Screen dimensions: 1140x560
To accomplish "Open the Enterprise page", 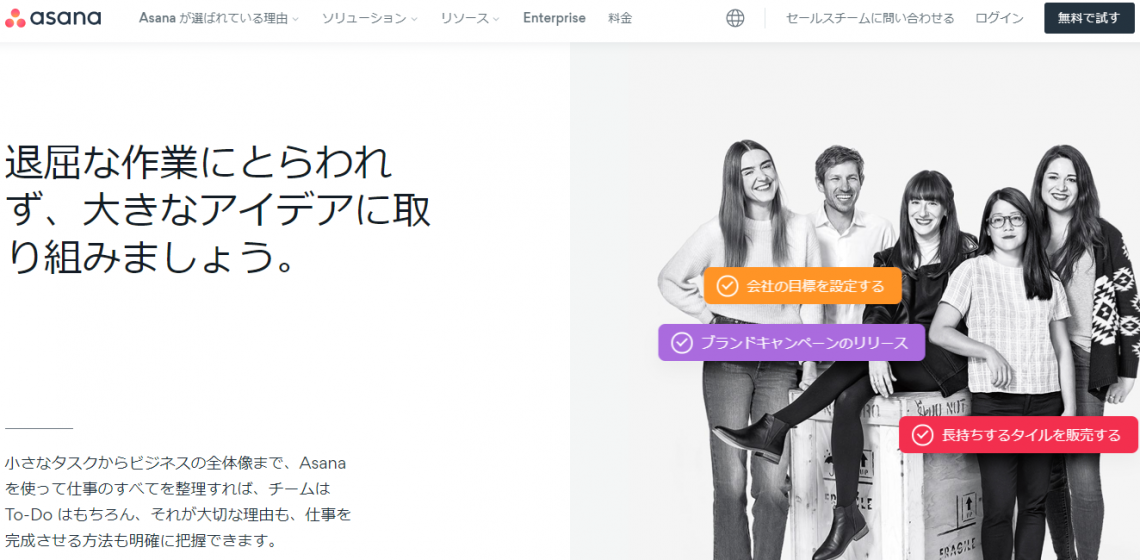I will tap(554, 18).
